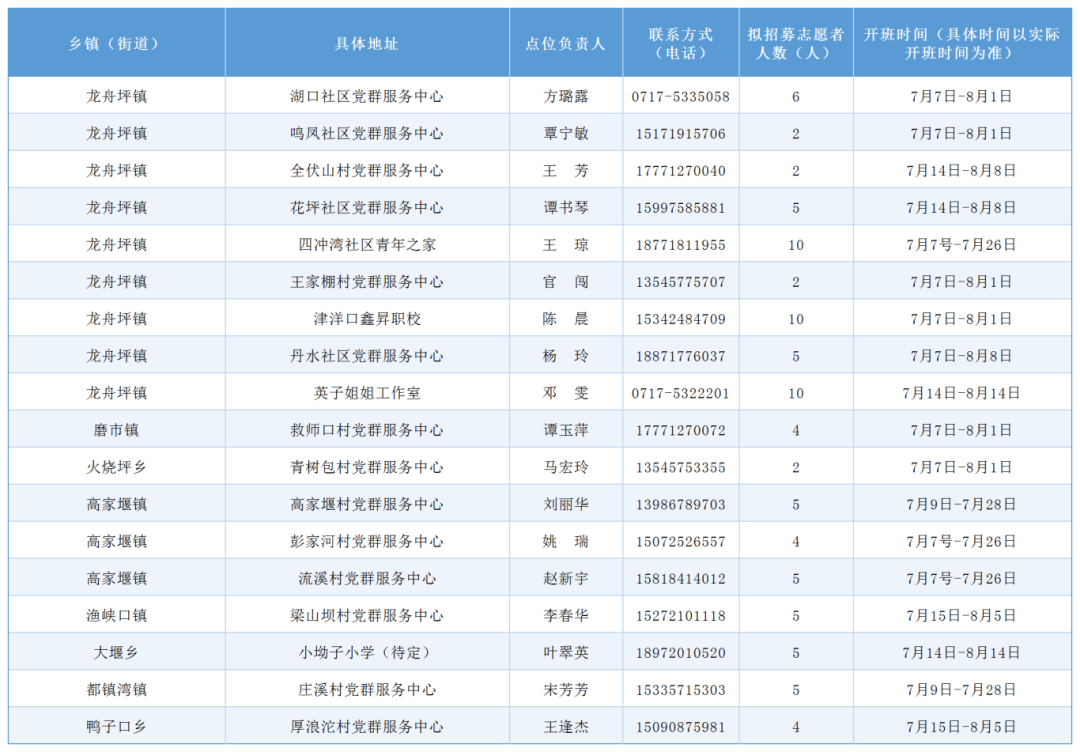Click the 乡镇（街道） column header

click(x=117, y=42)
